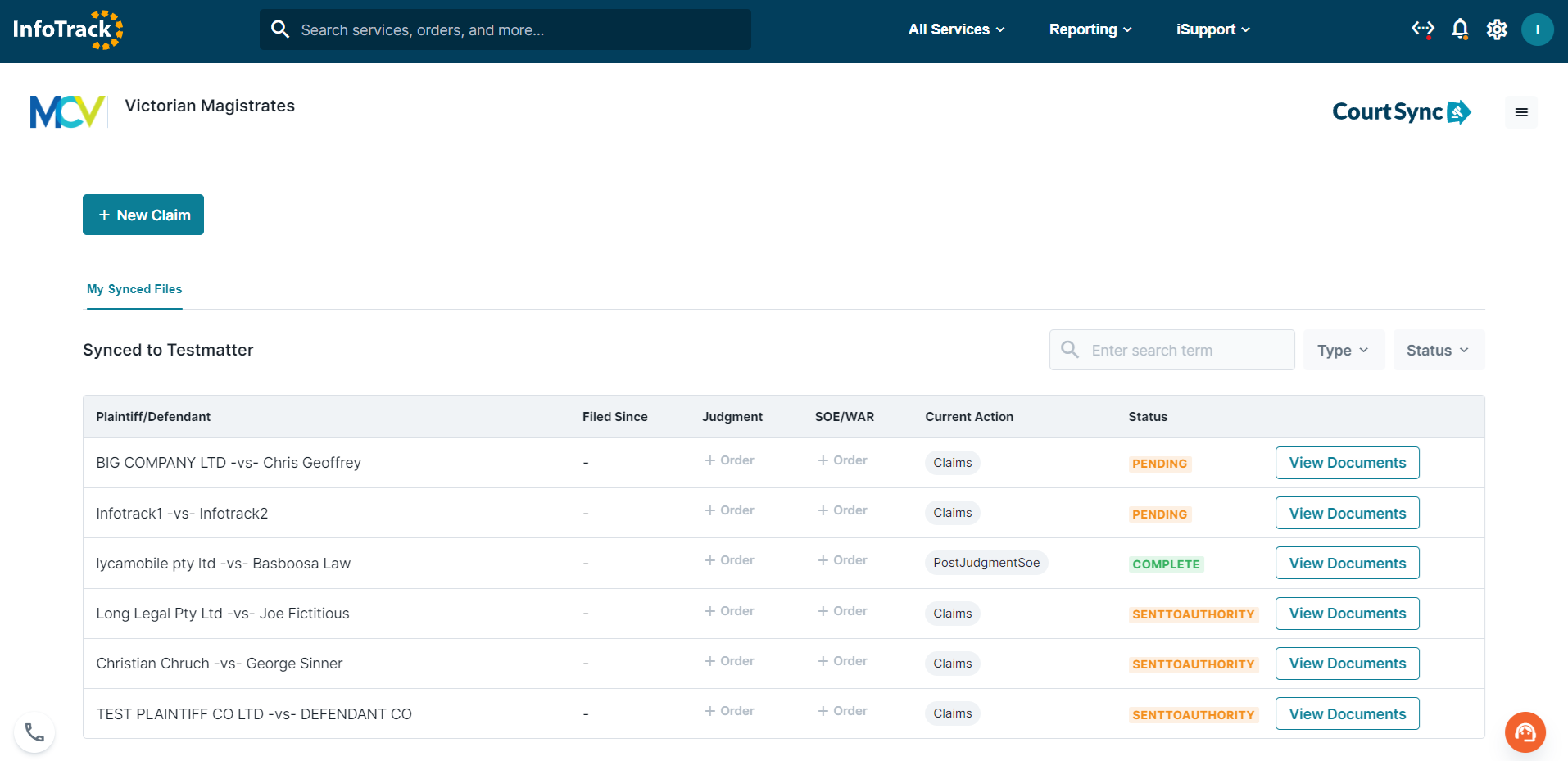
Task: Add SOE/WAR order for lycamobile row
Action: tap(842, 560)
